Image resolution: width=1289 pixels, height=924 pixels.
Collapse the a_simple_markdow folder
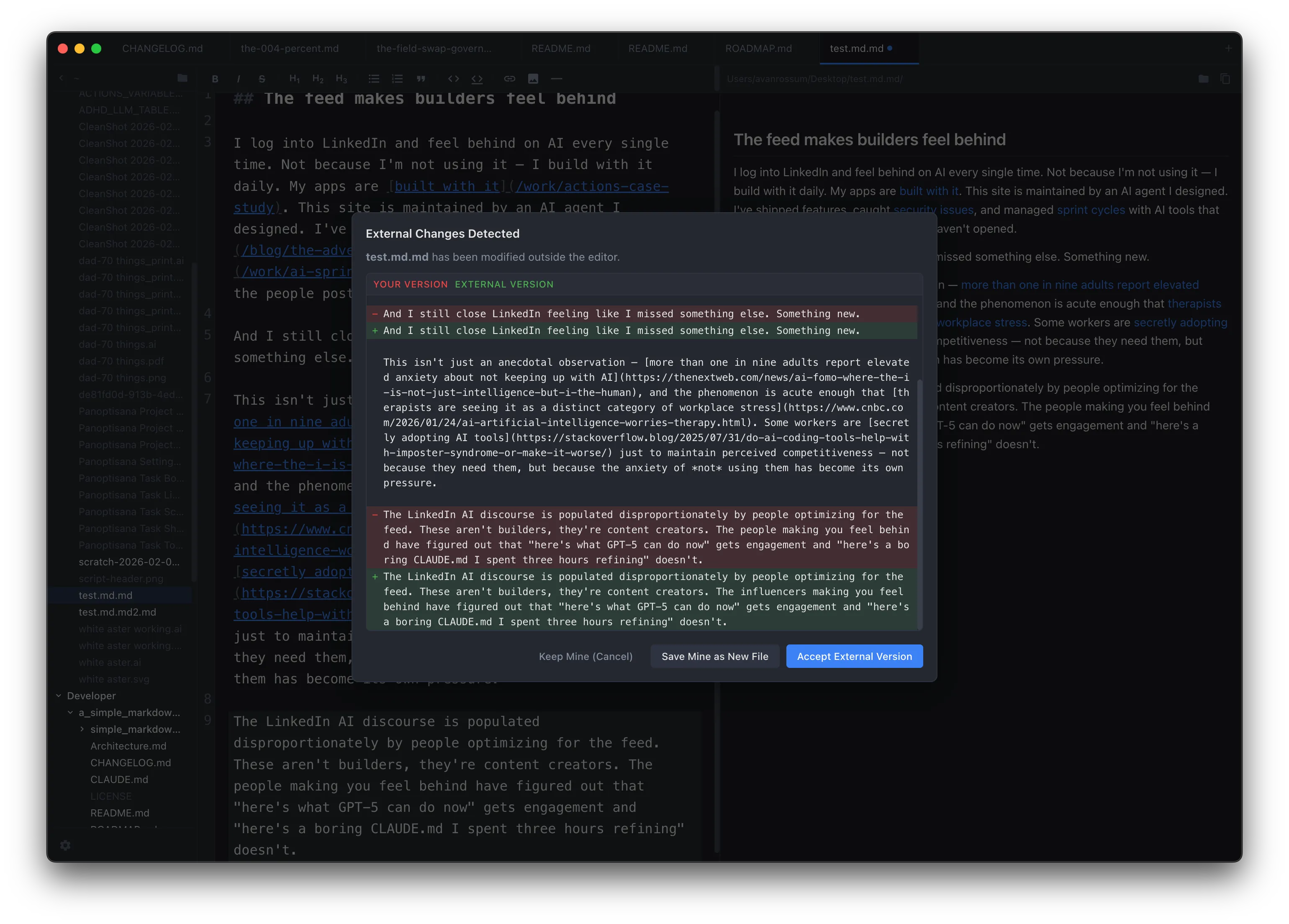coord(70,713)
